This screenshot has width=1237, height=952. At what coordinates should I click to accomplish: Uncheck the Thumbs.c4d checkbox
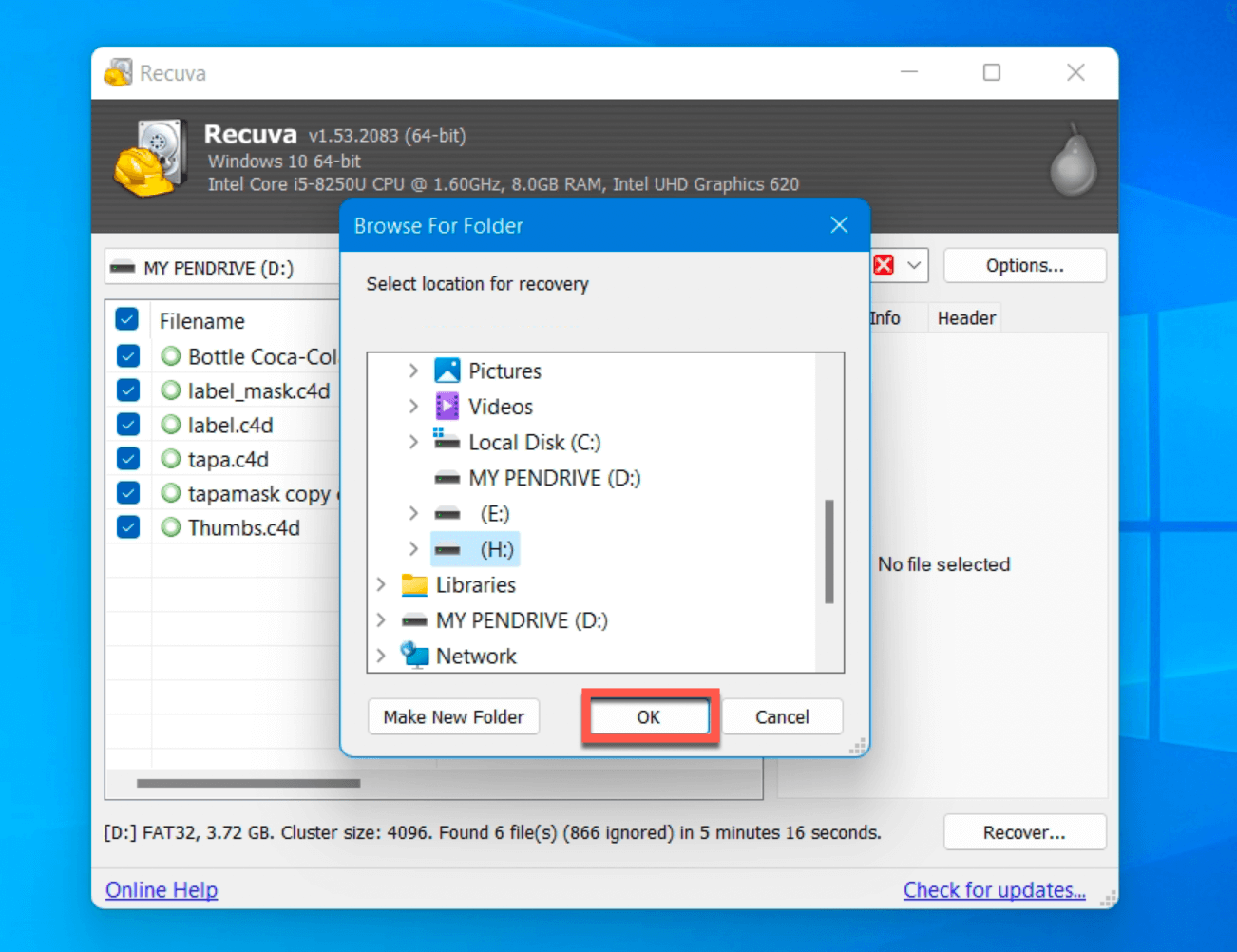pos(127,527)
